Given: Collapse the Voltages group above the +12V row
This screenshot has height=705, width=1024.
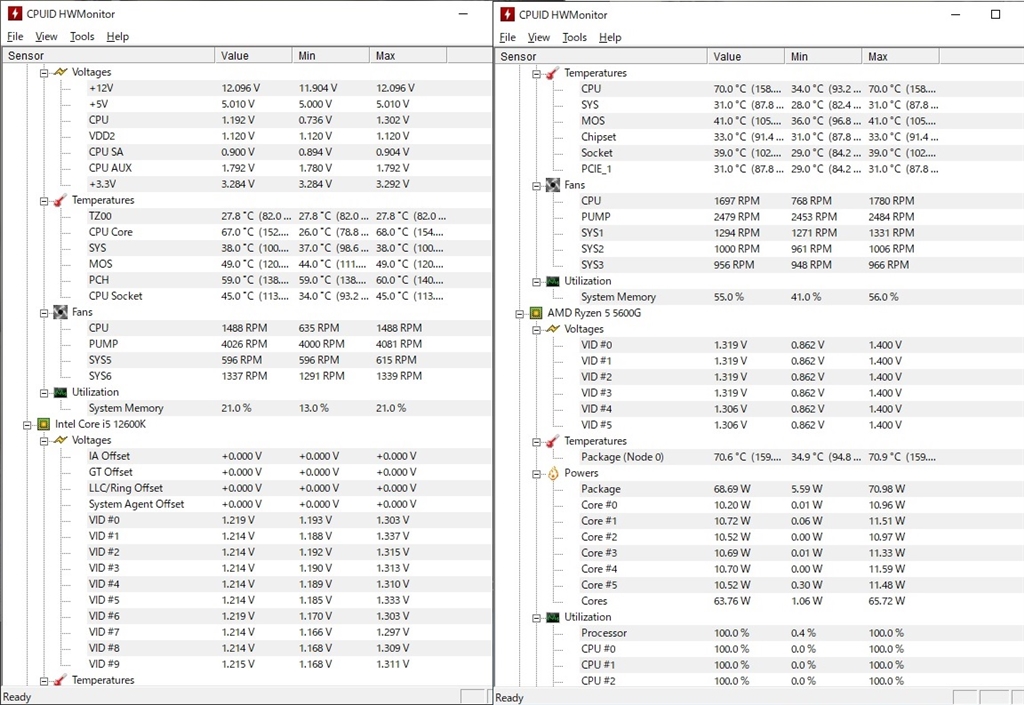Looking at the screenshot, I should click(x=44, y=72).
